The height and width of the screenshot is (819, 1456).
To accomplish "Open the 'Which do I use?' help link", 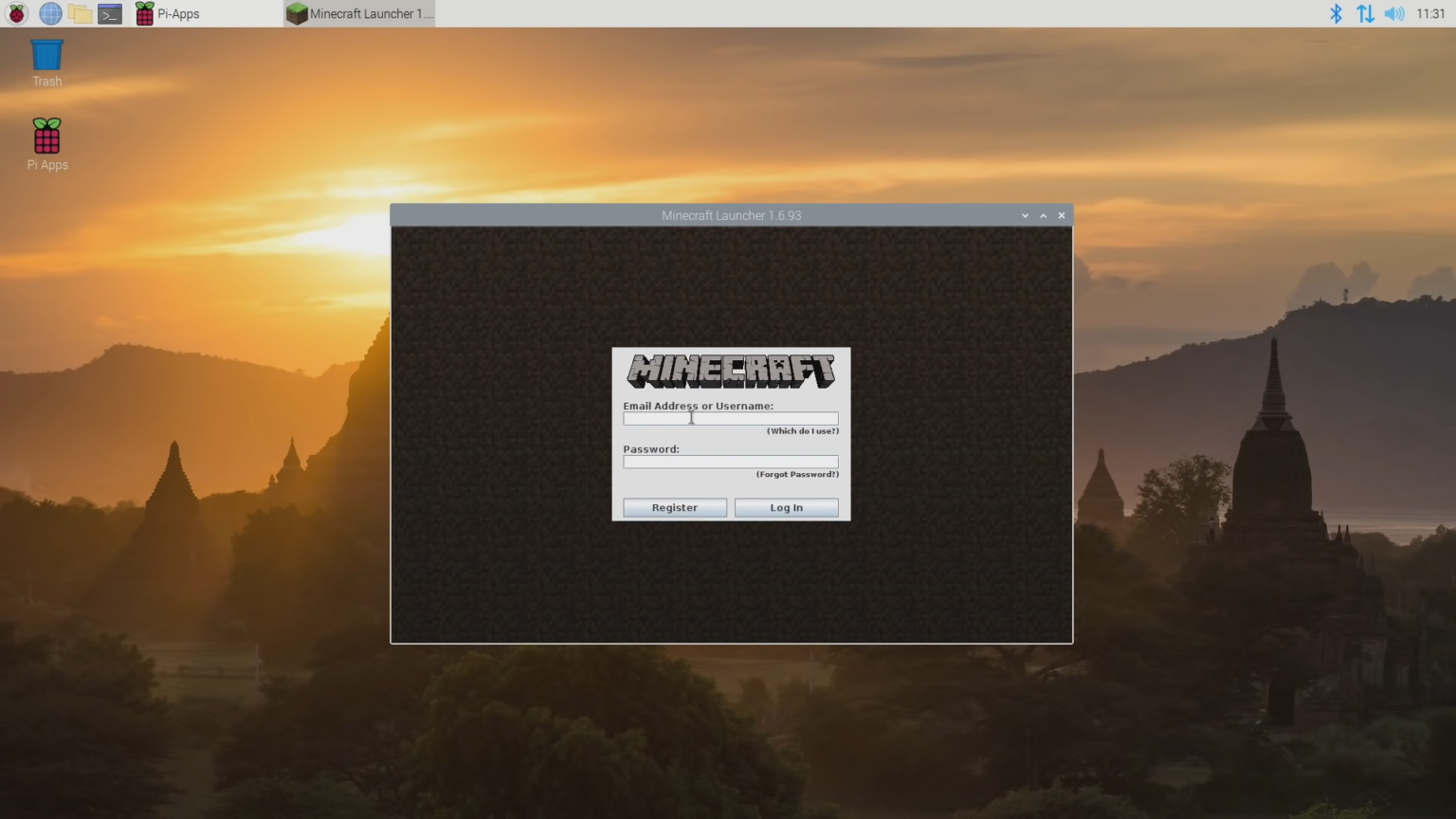I will coord(801,430).
